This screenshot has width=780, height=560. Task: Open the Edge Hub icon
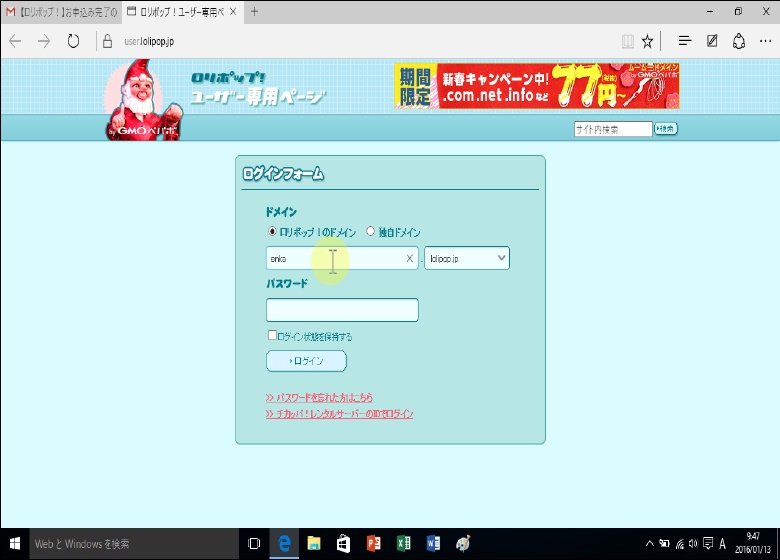[x=685, y=41]
